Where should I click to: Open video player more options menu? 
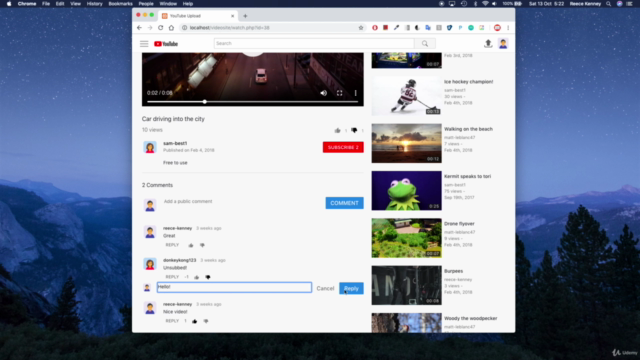coord(356,93)
